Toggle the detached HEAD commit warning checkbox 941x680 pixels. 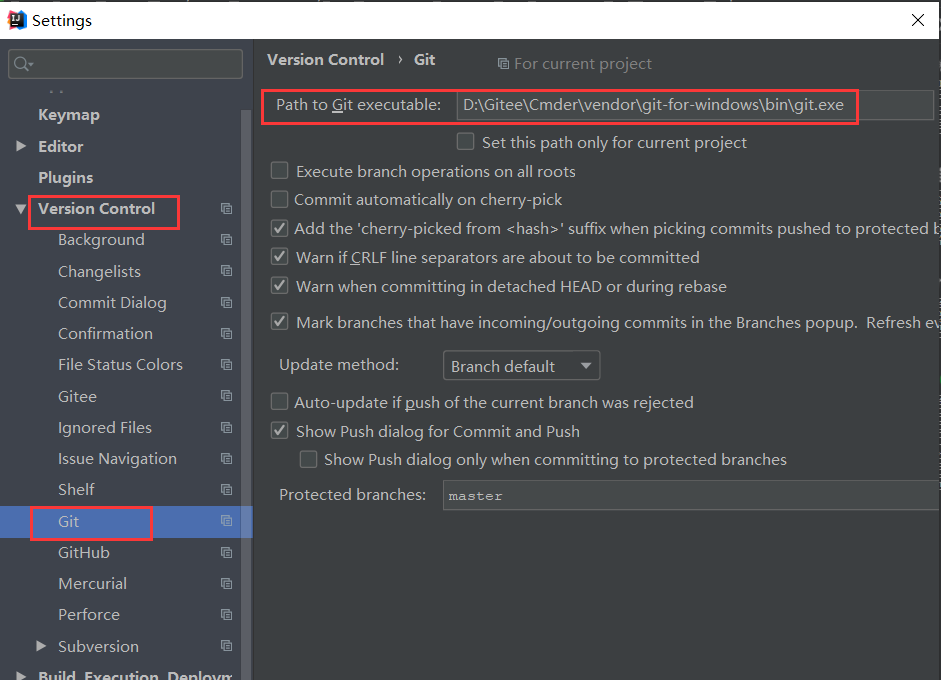280,286
